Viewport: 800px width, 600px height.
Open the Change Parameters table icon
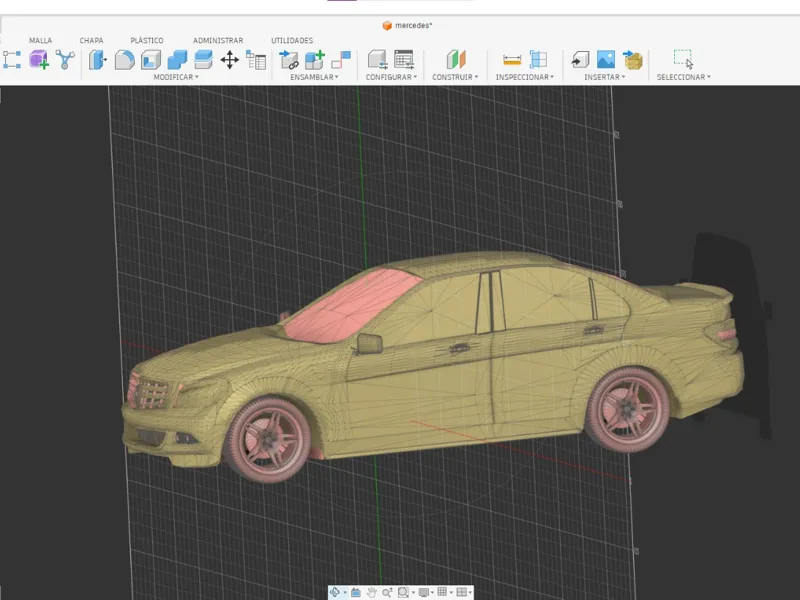pyautogui.click(x=256, y=60)
